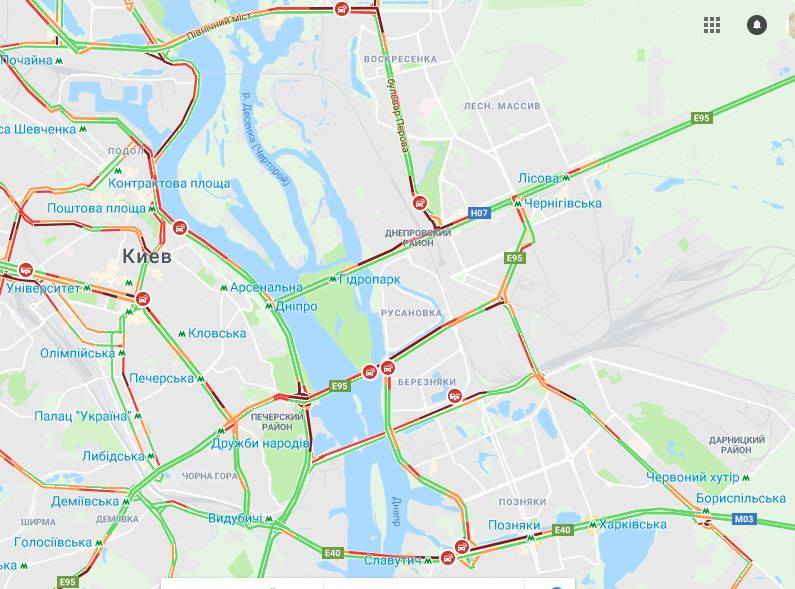Open the Чернігівська metro station label
Screen dimensions: 795x589
(563, 203)
